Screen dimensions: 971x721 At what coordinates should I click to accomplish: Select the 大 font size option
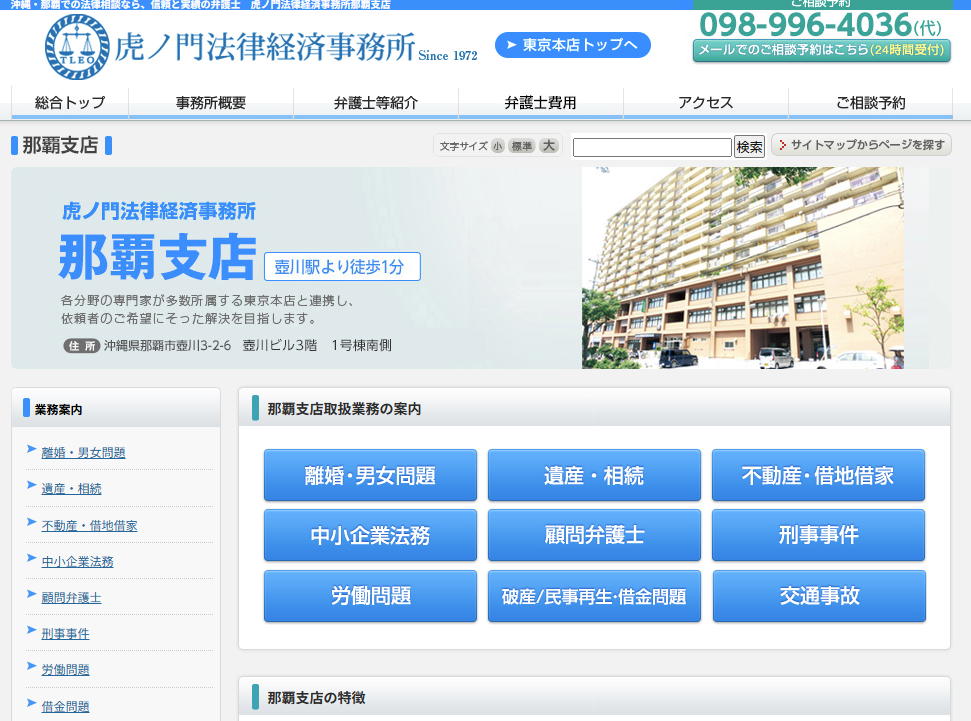click(x=548, y=145)
